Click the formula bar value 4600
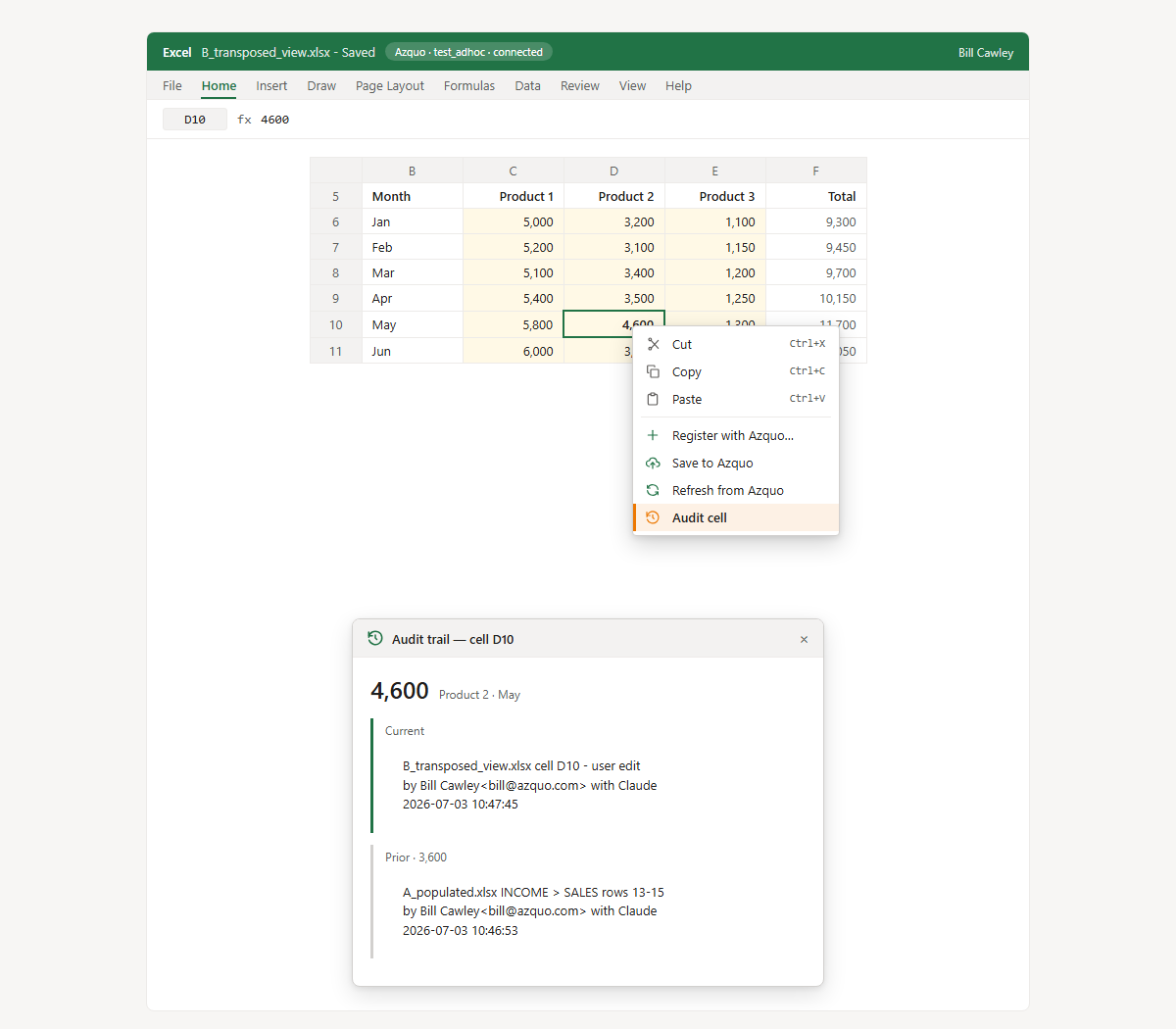Viewport: 1176px width, 1029px height. tap(274, 120)
